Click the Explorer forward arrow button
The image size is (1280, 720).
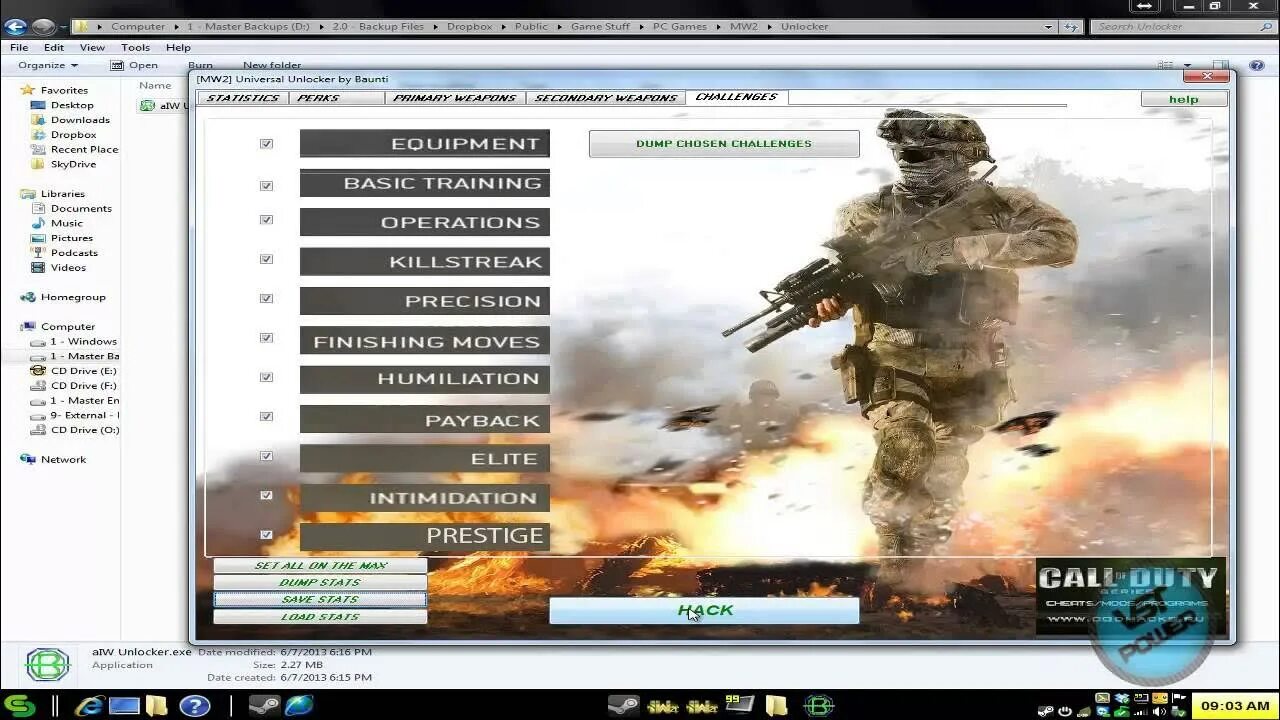click(x=43, y=27)
